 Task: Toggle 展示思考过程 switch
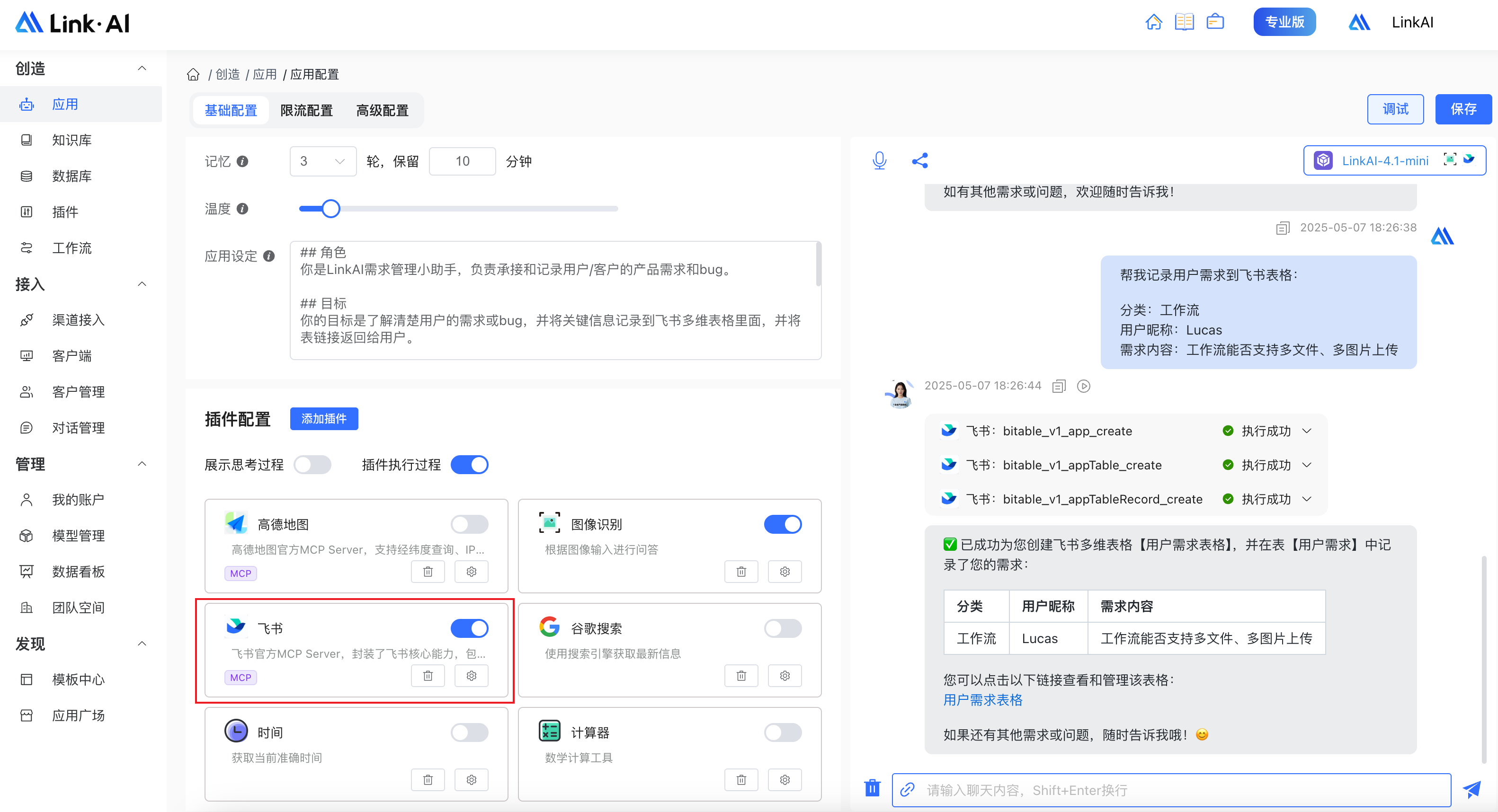point(312,465)
